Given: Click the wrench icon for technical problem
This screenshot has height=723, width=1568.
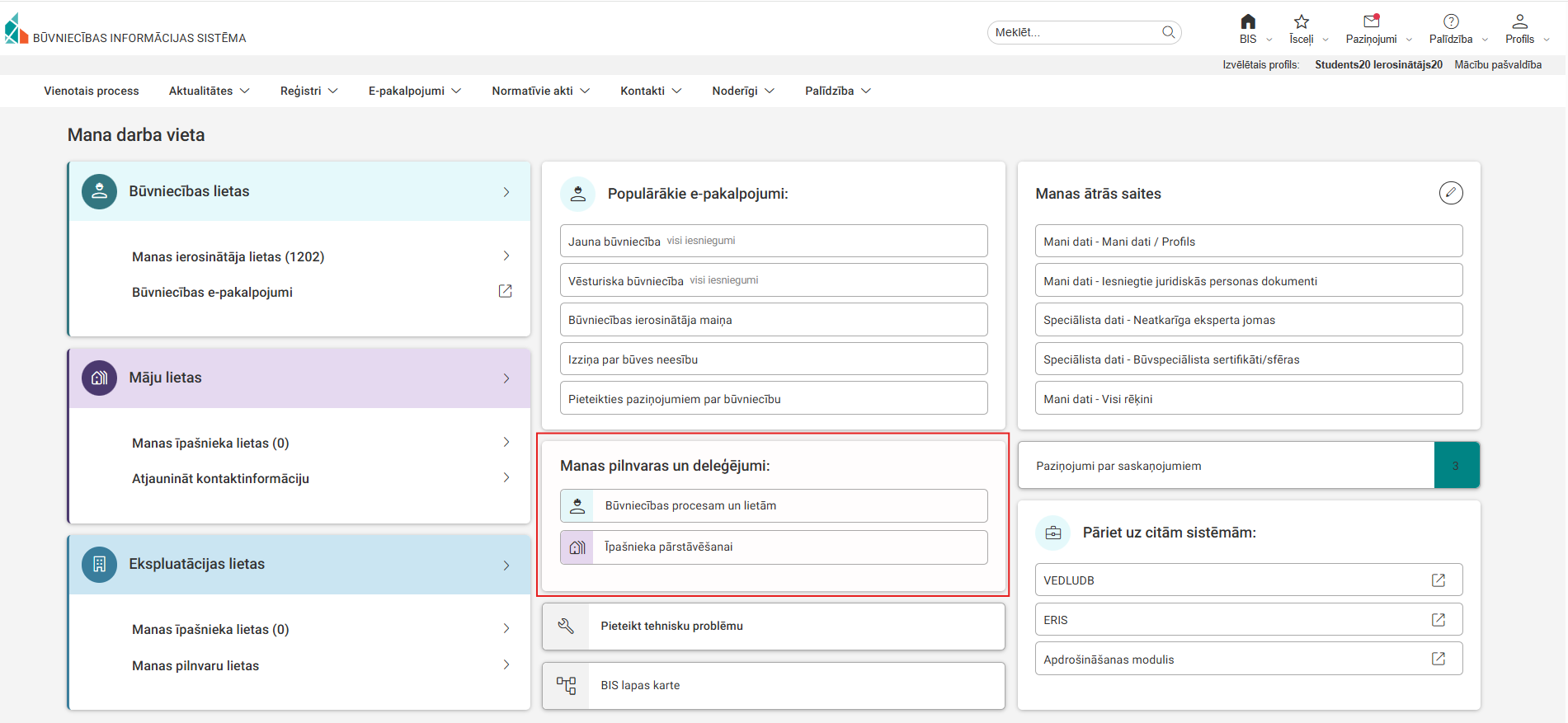Looking at the screenshot, I should point(566,627).
